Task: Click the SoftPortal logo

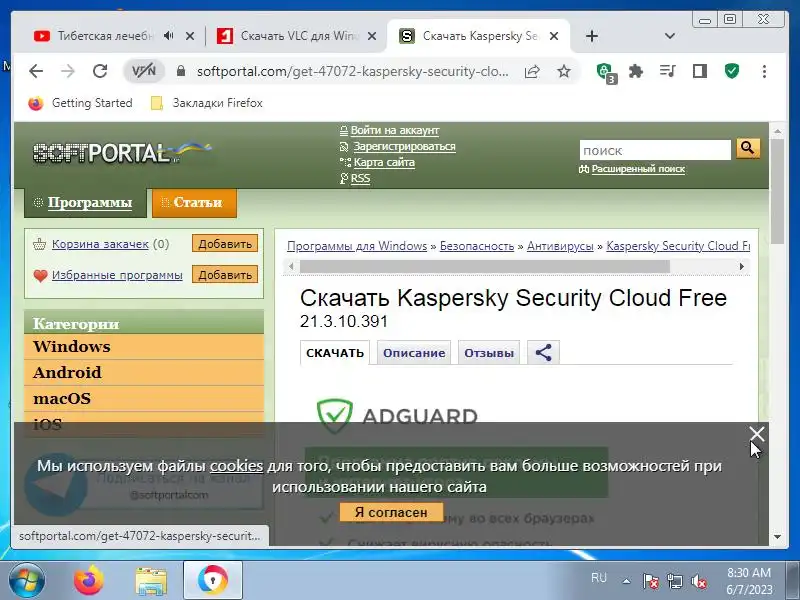Action: click(x=121, y=152)
